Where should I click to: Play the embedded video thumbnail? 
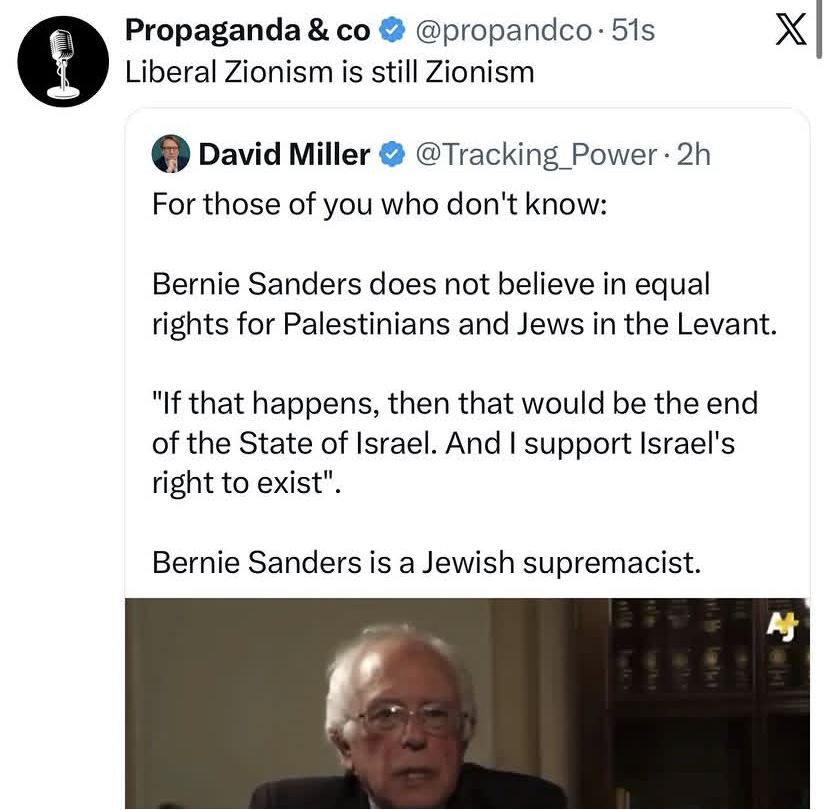467,703
